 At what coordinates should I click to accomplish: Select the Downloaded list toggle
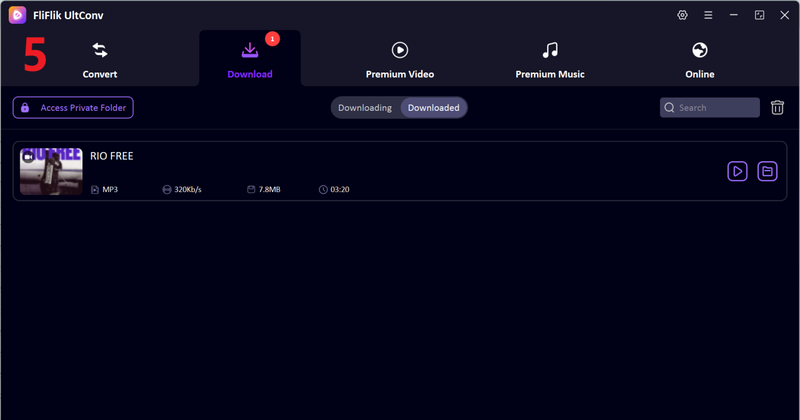click(433, 108)
